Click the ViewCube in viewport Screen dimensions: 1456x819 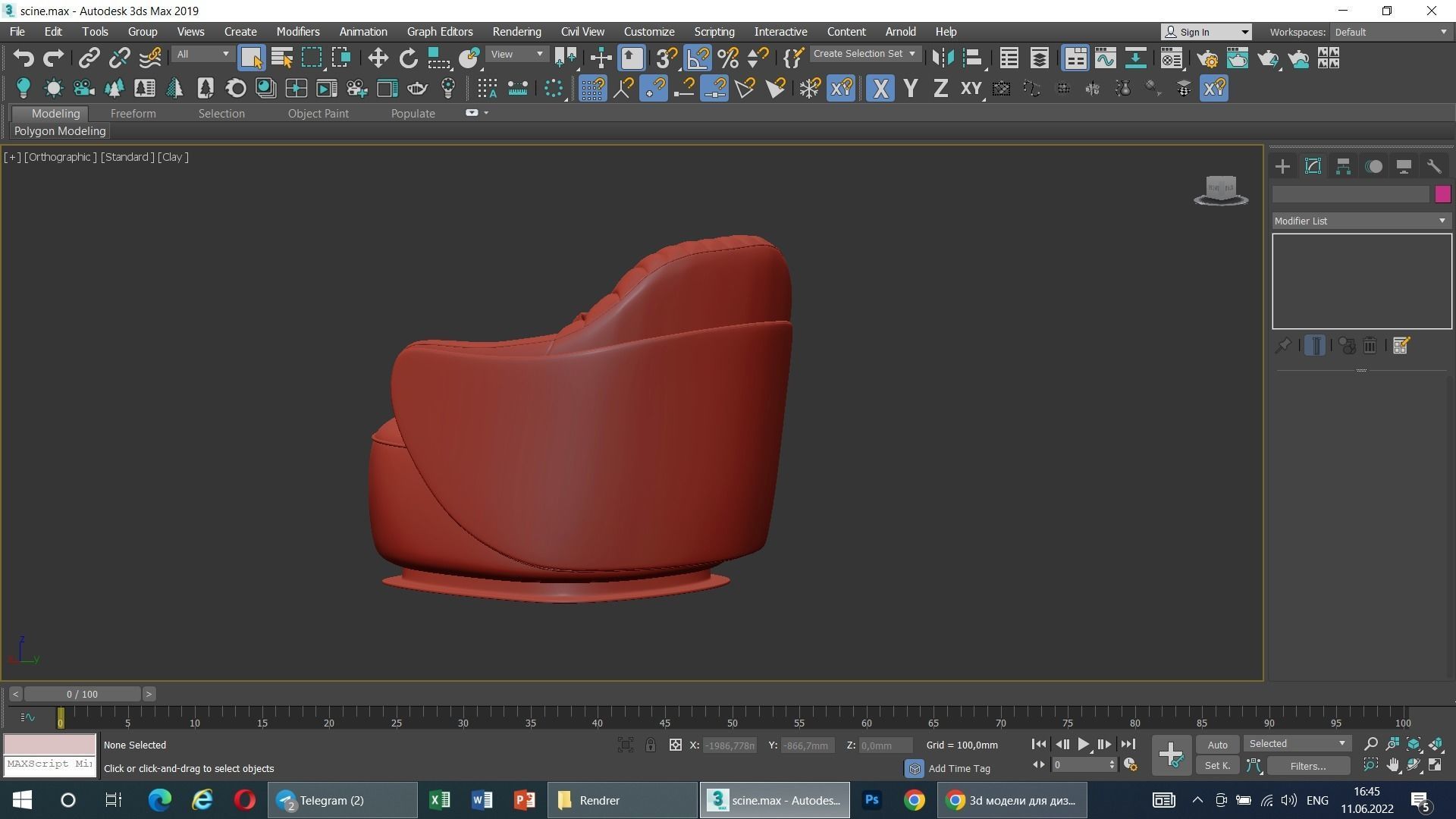pyautogui.click(x=1221, y=190)
